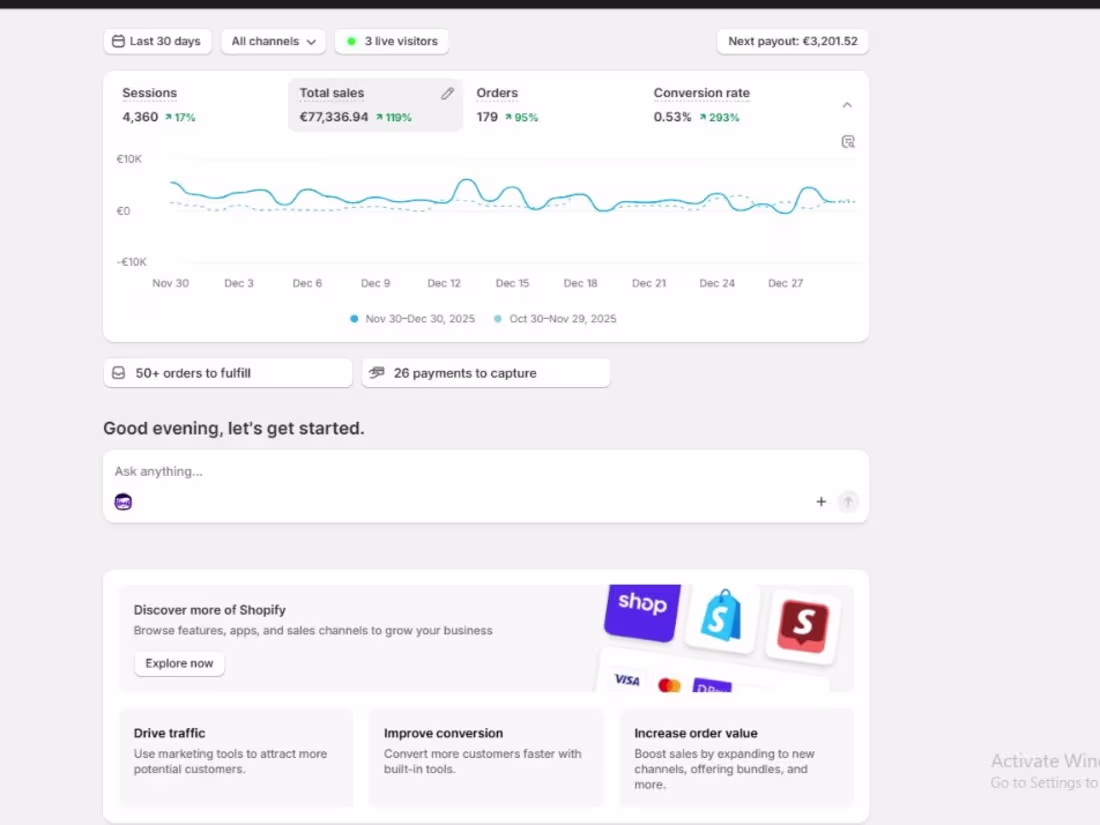Click the blue Shopify bag icon

[x=722, y=617]
